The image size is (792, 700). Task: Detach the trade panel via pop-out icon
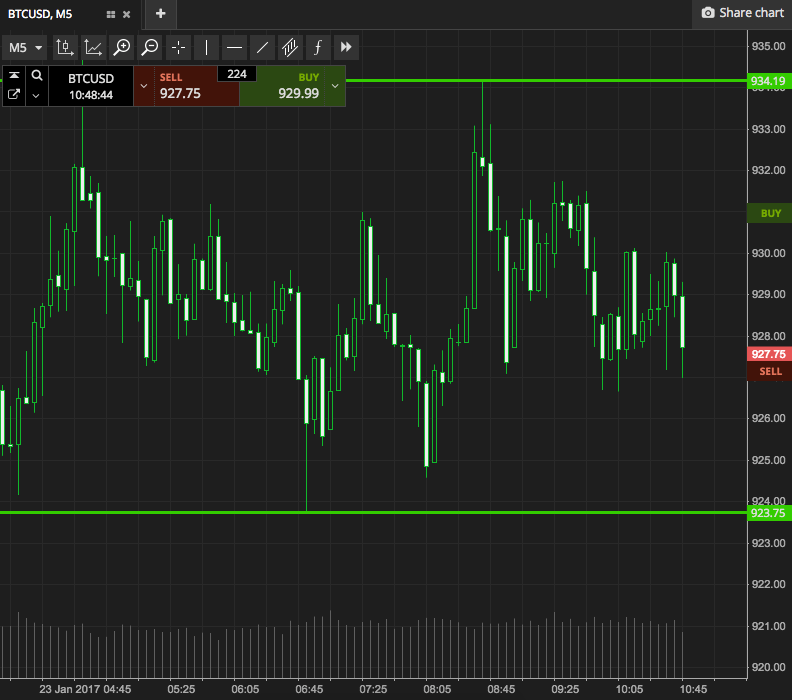(x=14, y=95)
